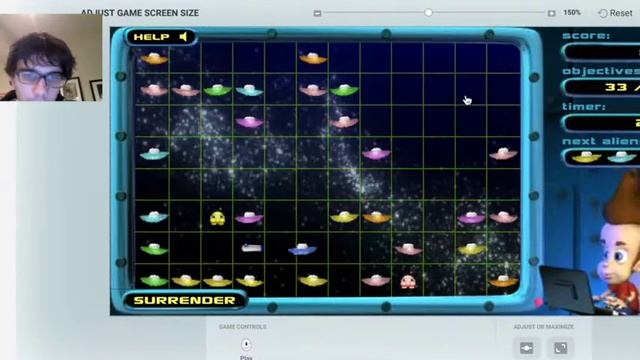Select the magenta saucer in the fourth row
The image size is (640, 360).
point(376,153)
